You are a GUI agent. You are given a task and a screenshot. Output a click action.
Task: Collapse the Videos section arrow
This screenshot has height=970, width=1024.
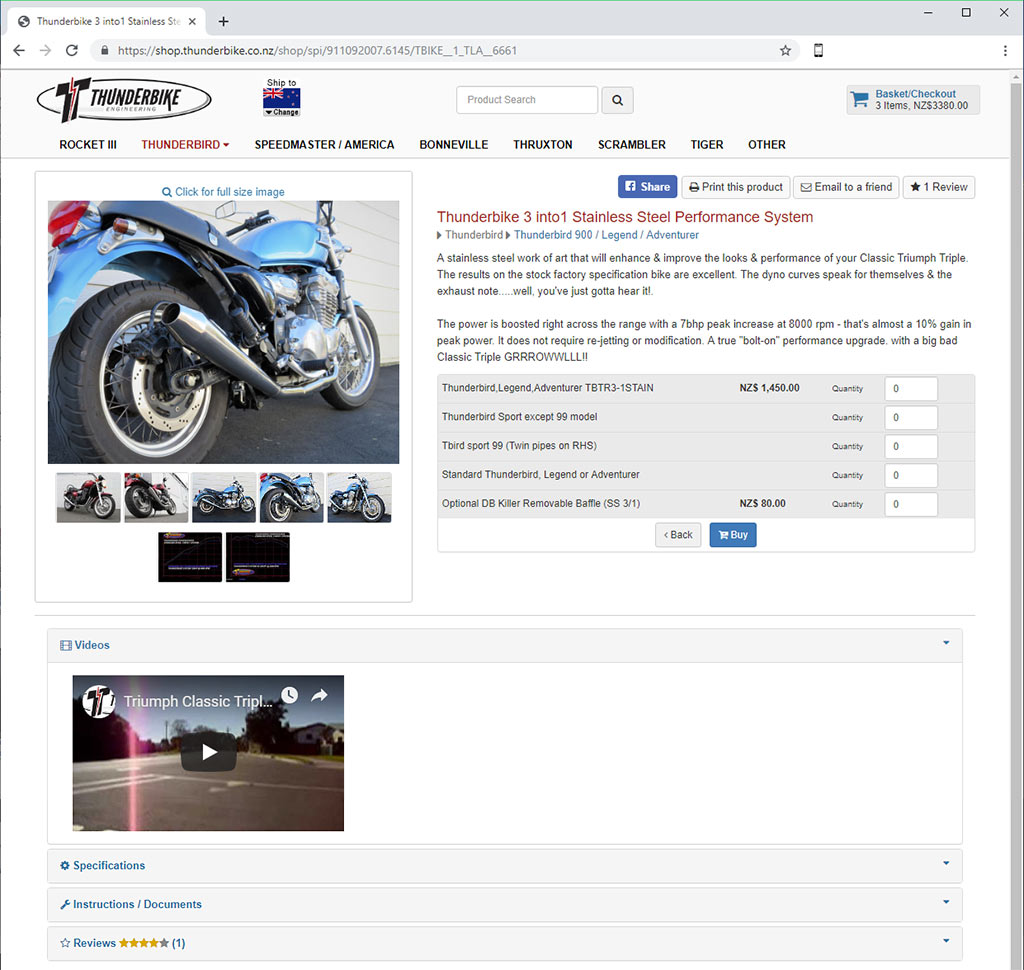946,643
